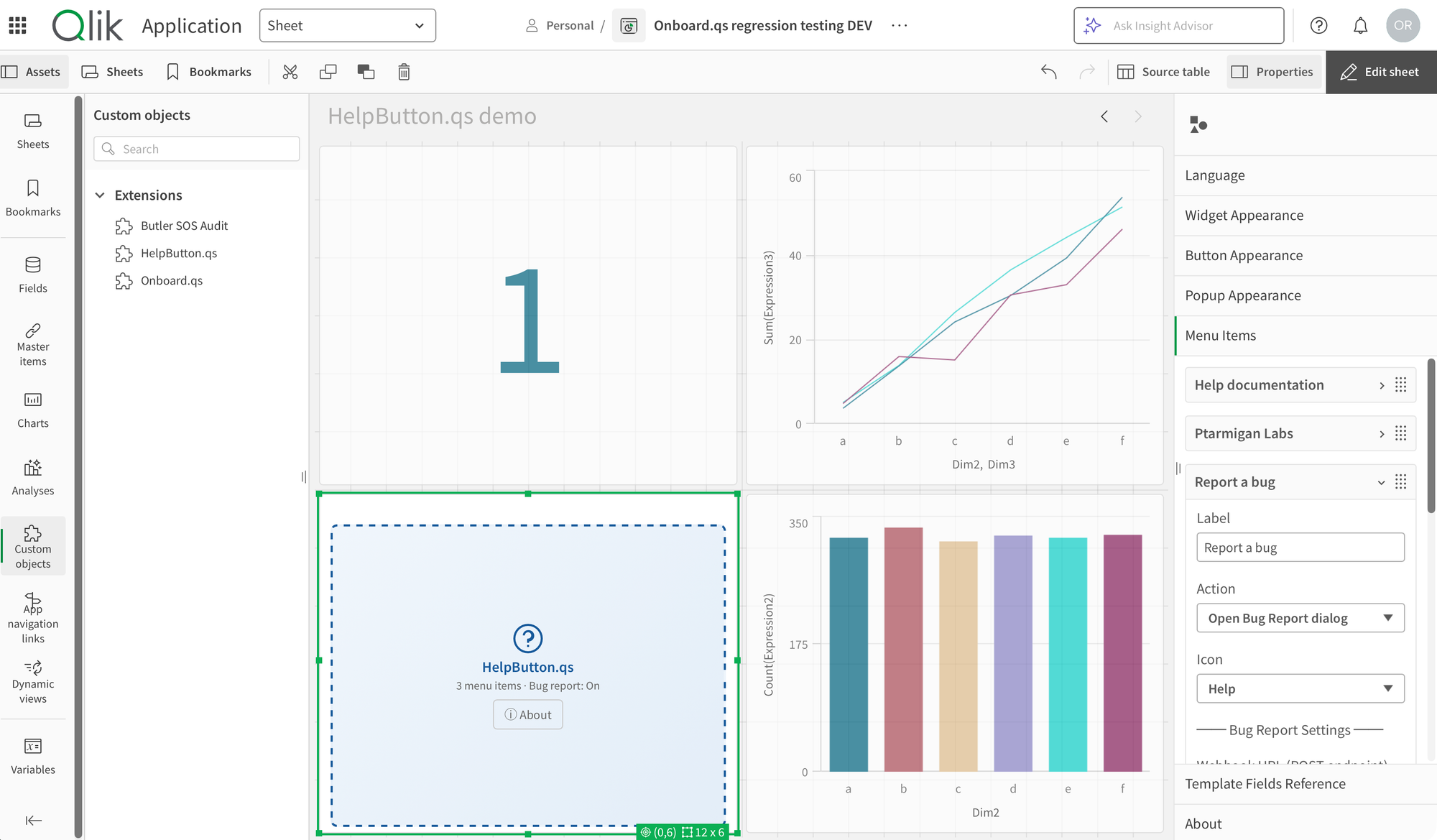This screenshot has height=840, width=1437.
Task: Click the Label input containing Report a bug
Action: [1300, 548]
